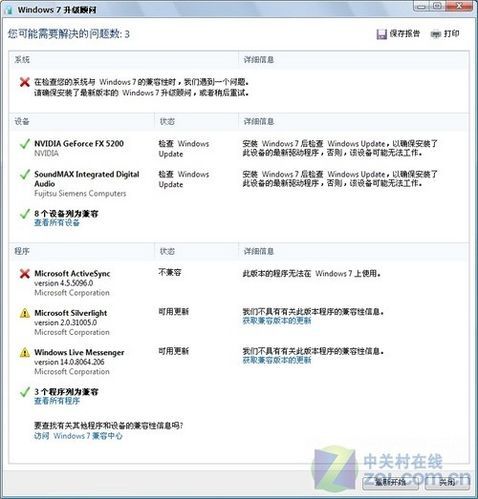Select the version 14.0.8064.206 text
The height and width of the screenshot is (499, 478).
pyautogui.click(x=69, y=362)
